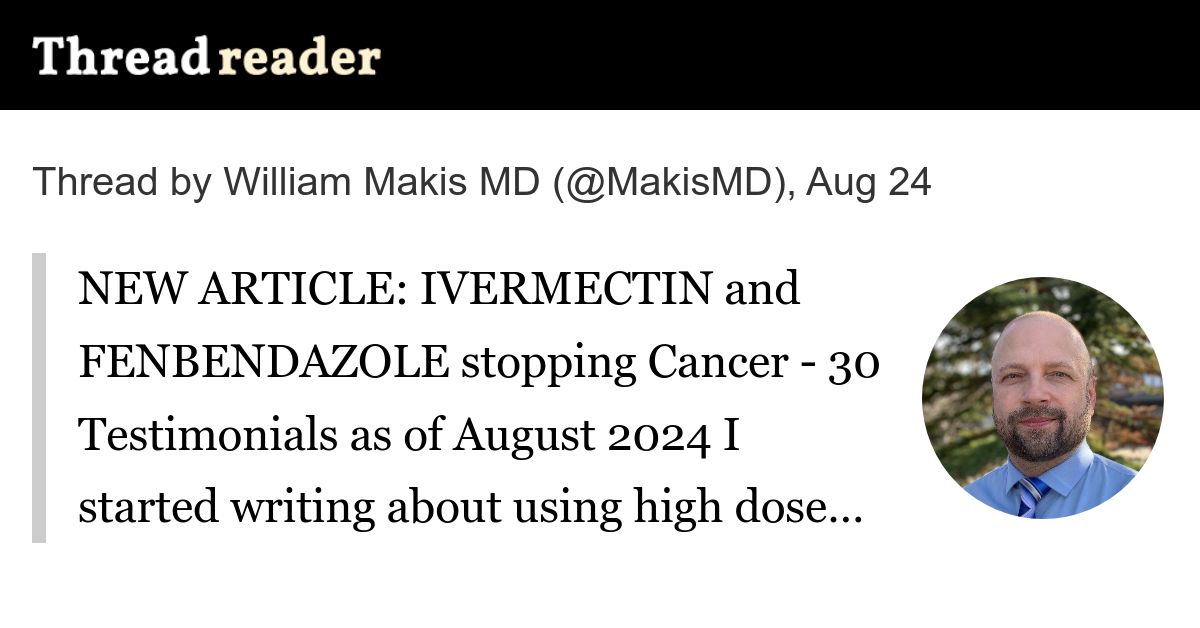Click the white "Thread" word in logo
This screenshot has width=1200, height=628.
(120, 57)
